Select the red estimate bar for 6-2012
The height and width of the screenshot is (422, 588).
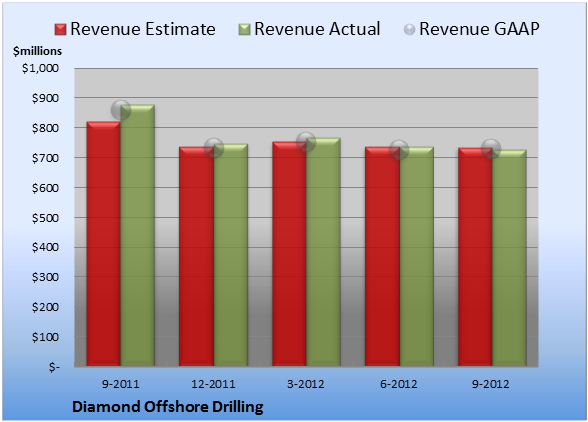[x=382, y=256]
